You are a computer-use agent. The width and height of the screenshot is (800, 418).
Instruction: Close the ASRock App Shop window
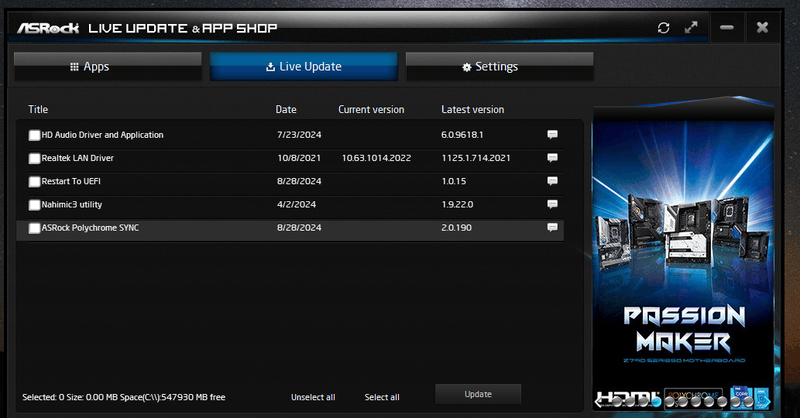(x=762, y=28)
